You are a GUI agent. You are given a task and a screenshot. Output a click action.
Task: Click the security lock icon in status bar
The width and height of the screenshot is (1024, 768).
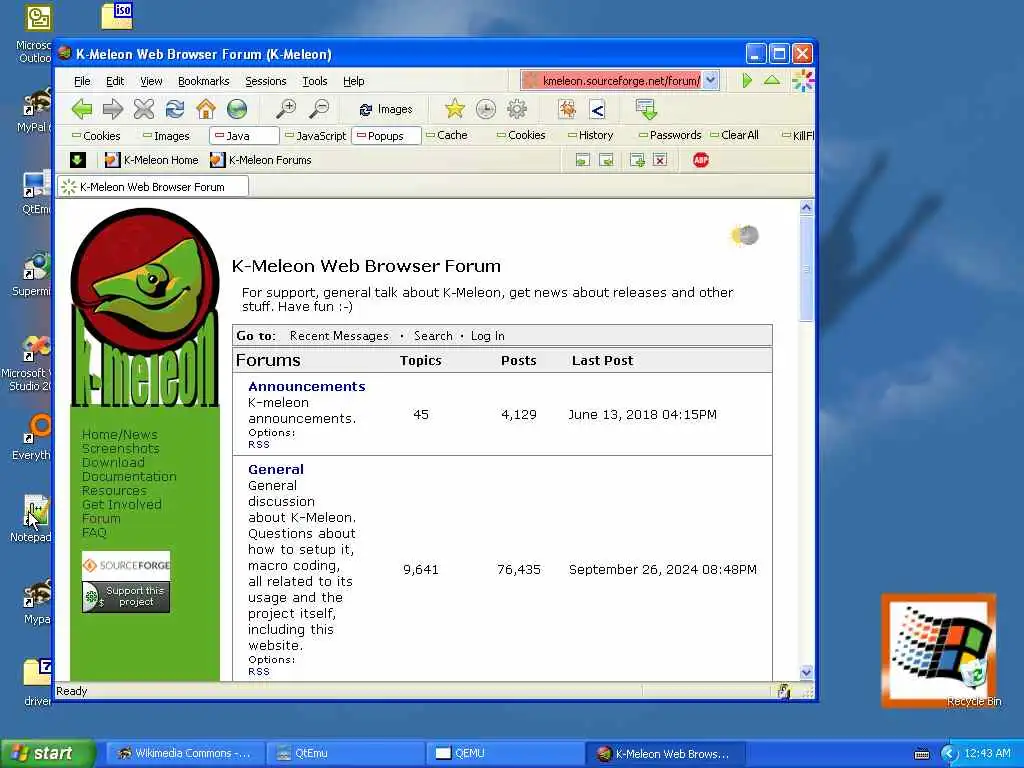pyautogui.click(x=784, y=692)
